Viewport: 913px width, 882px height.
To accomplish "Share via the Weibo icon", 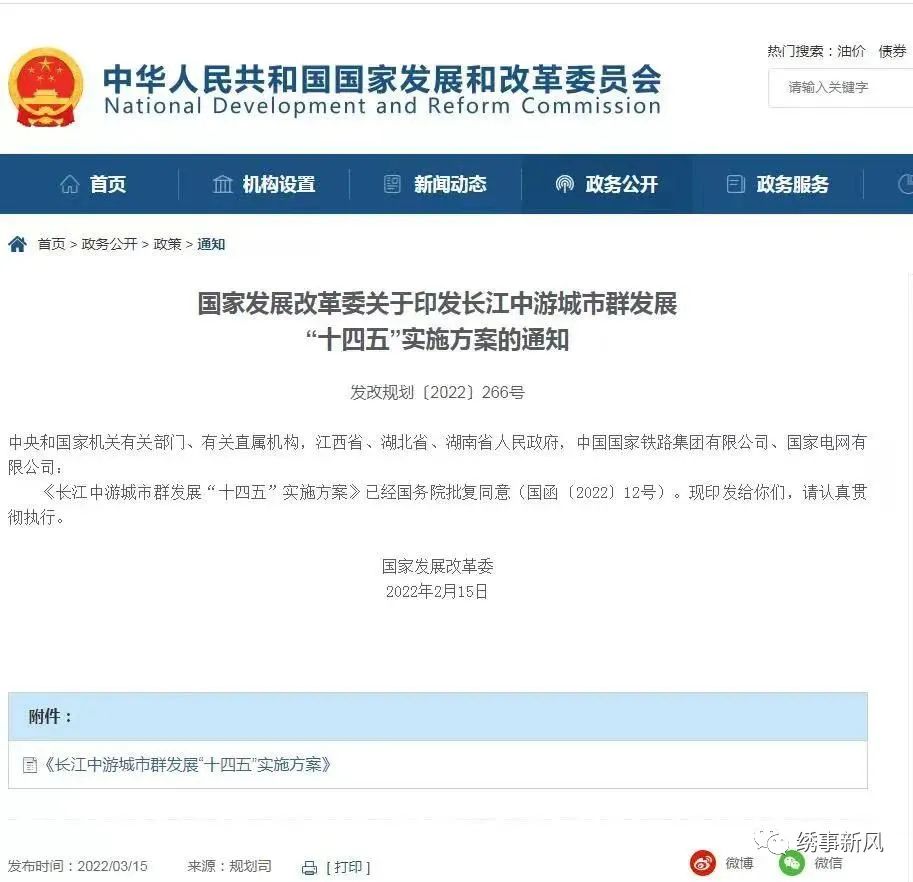I will [x=703, y=863].
